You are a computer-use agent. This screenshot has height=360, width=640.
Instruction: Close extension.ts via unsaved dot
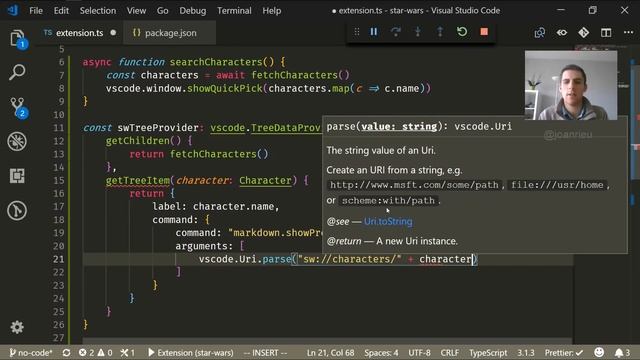point(113,33)
